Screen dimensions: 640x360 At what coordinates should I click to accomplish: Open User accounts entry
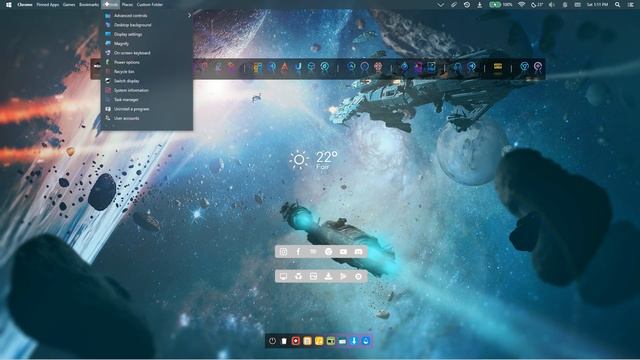pyautogui.click(x=147, y=118)
